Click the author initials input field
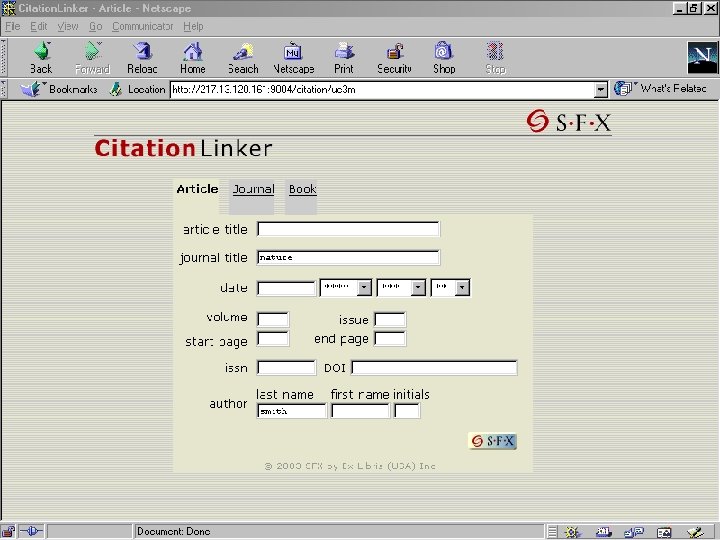720x540 pixels. pos(407,411)
